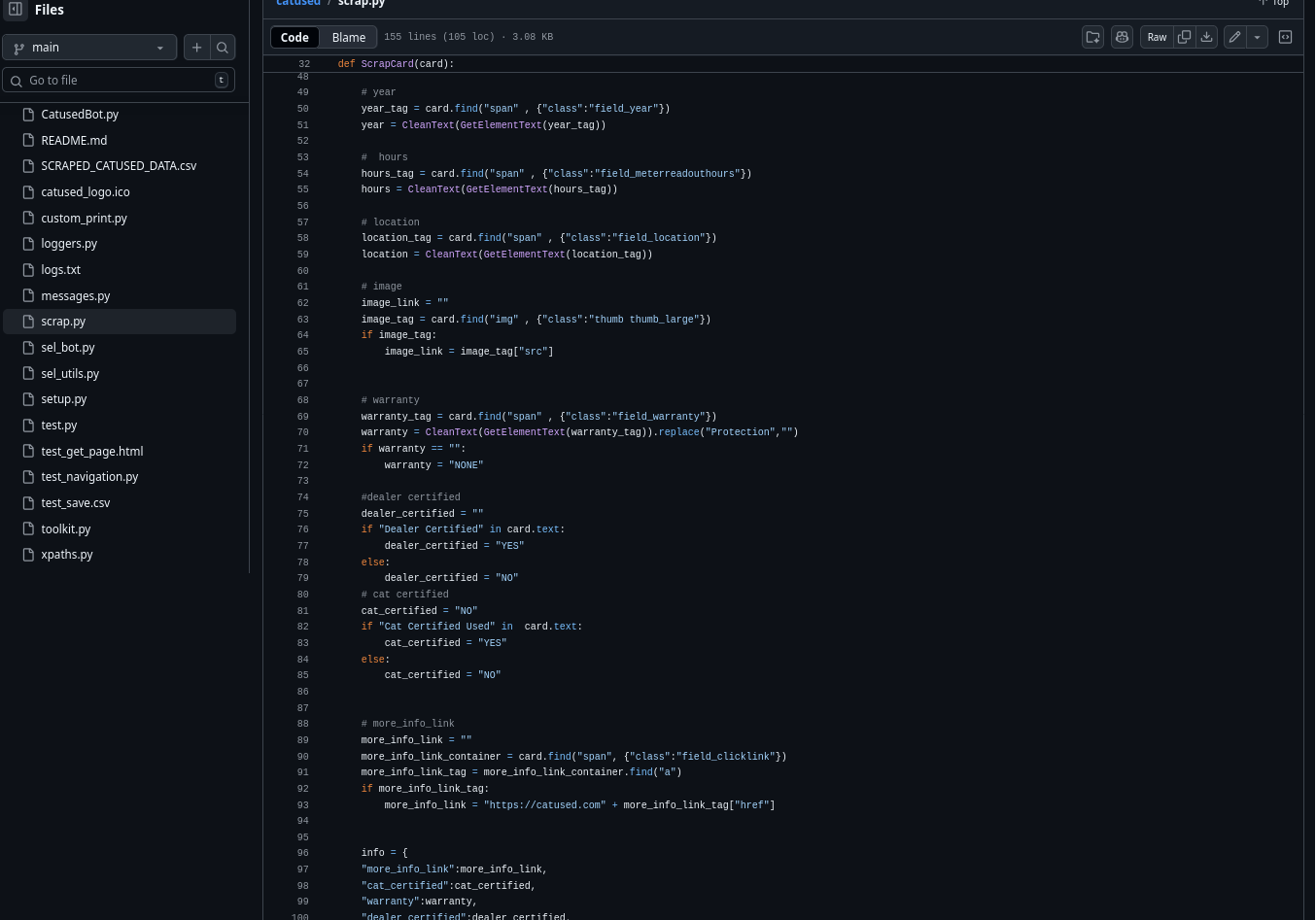Switch to the Blame tab
The height and width of the screenshot is (920, 1316).
point(348,37)
